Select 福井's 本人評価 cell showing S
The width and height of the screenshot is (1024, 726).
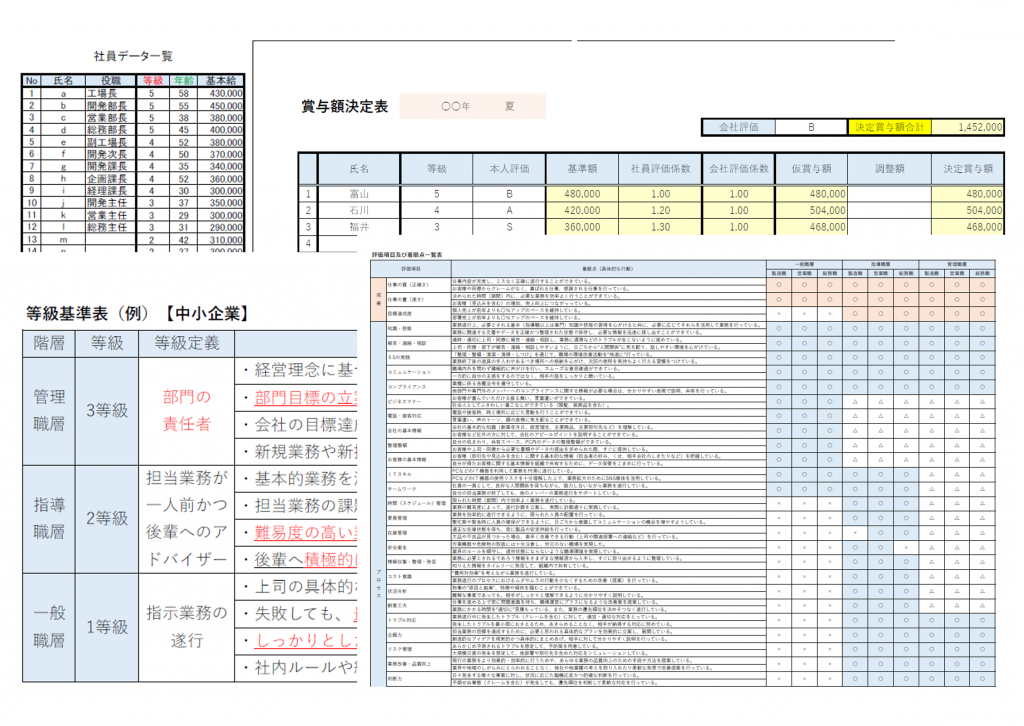click(507, 228)
